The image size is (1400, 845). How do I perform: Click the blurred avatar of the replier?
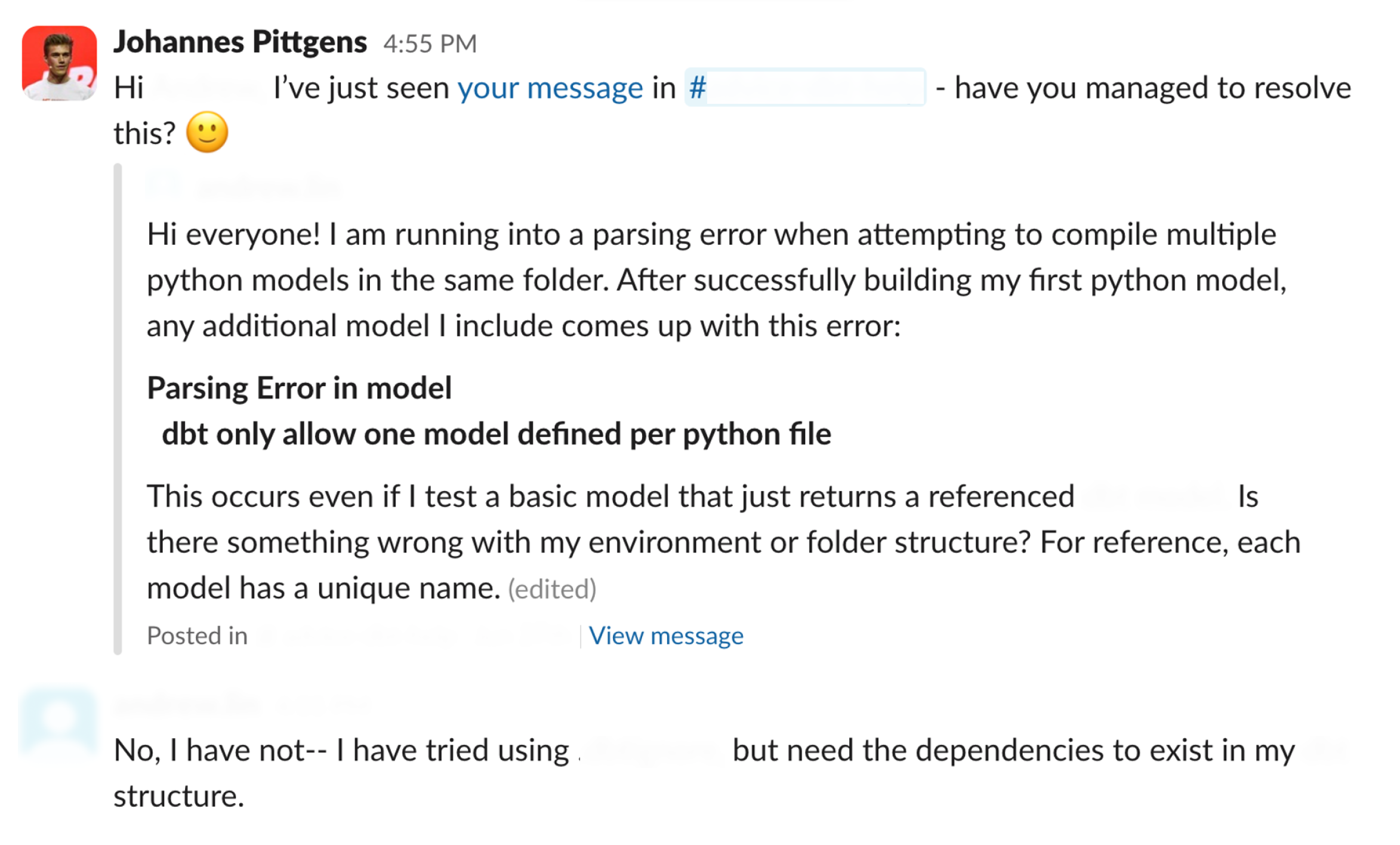(x=58, y=722)
